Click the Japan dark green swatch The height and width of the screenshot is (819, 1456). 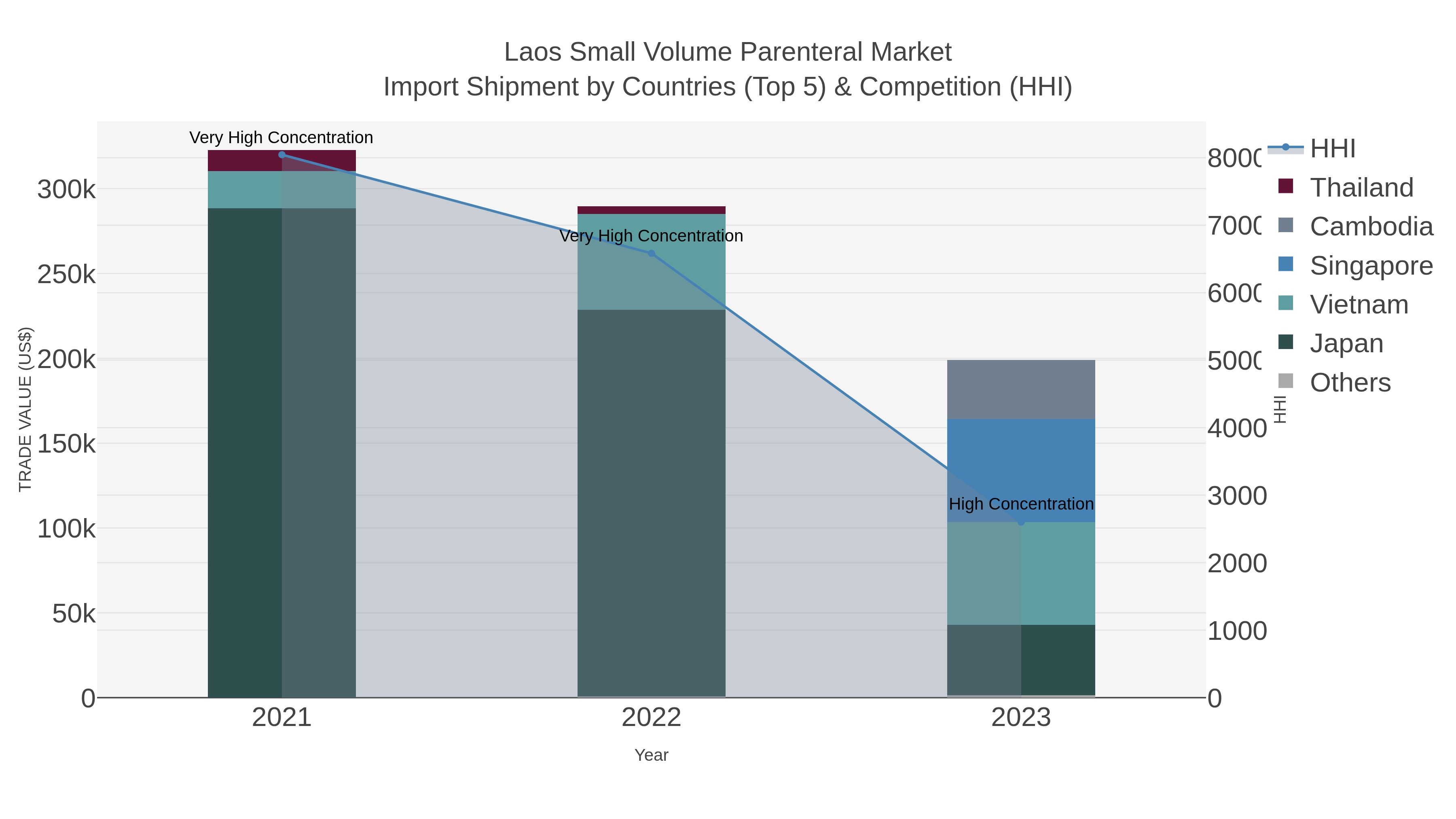point(1285,342)
